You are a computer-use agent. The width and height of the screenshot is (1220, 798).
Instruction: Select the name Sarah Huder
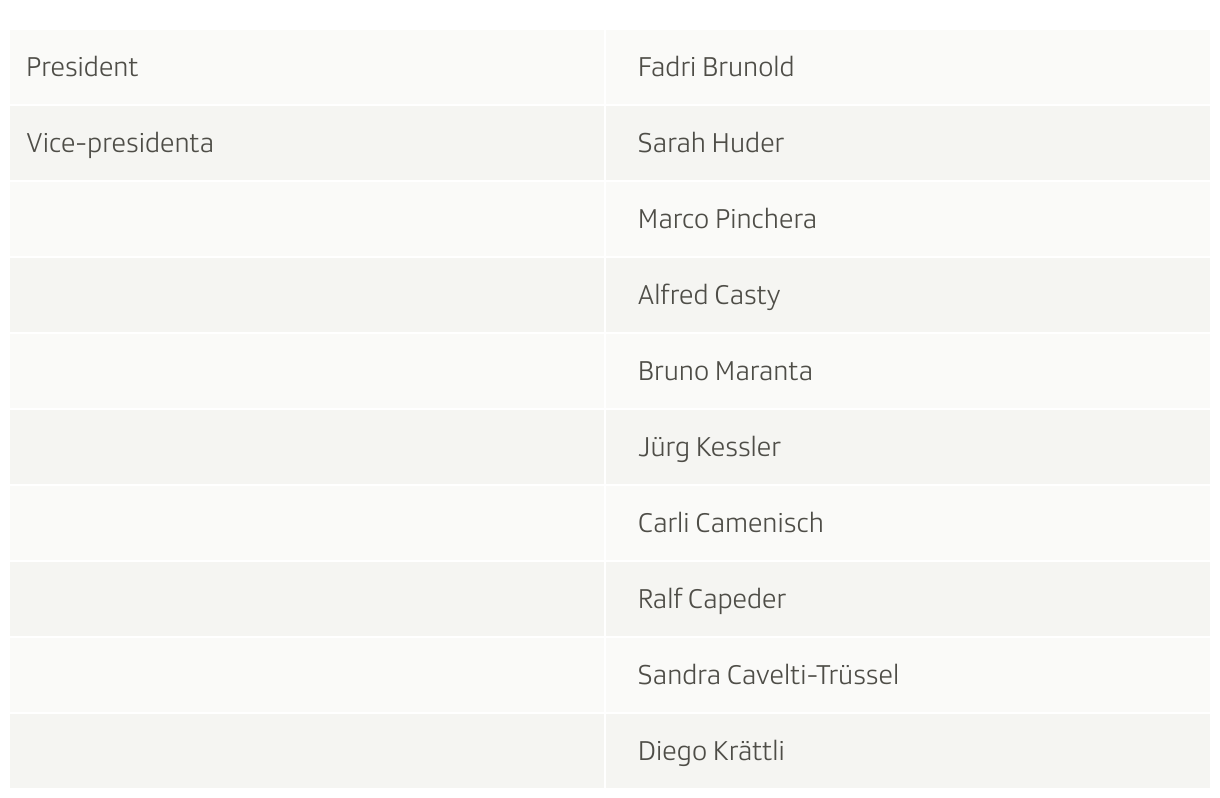point(711,143)
